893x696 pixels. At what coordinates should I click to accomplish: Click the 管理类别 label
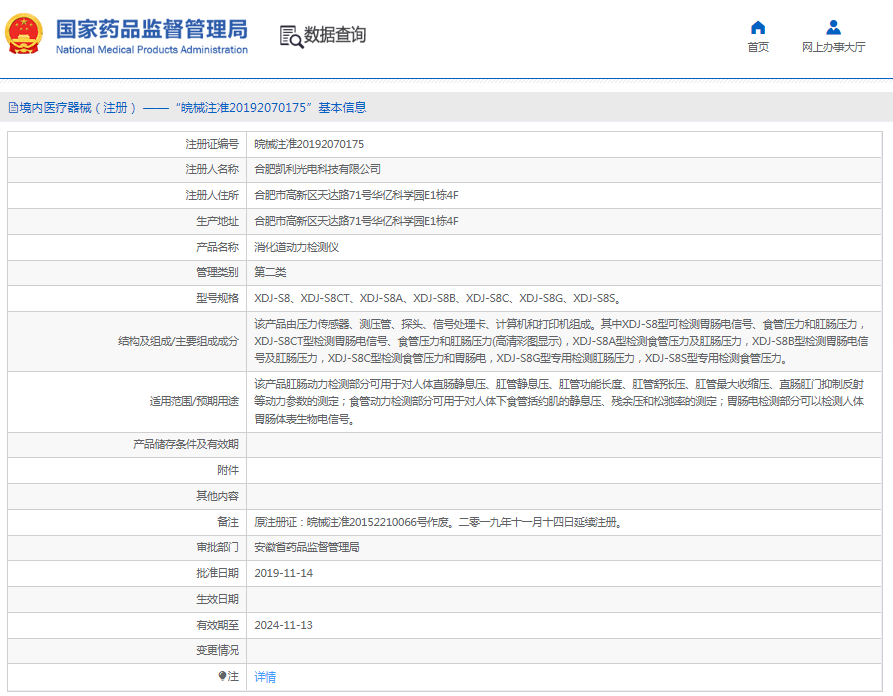pos(218,272)
